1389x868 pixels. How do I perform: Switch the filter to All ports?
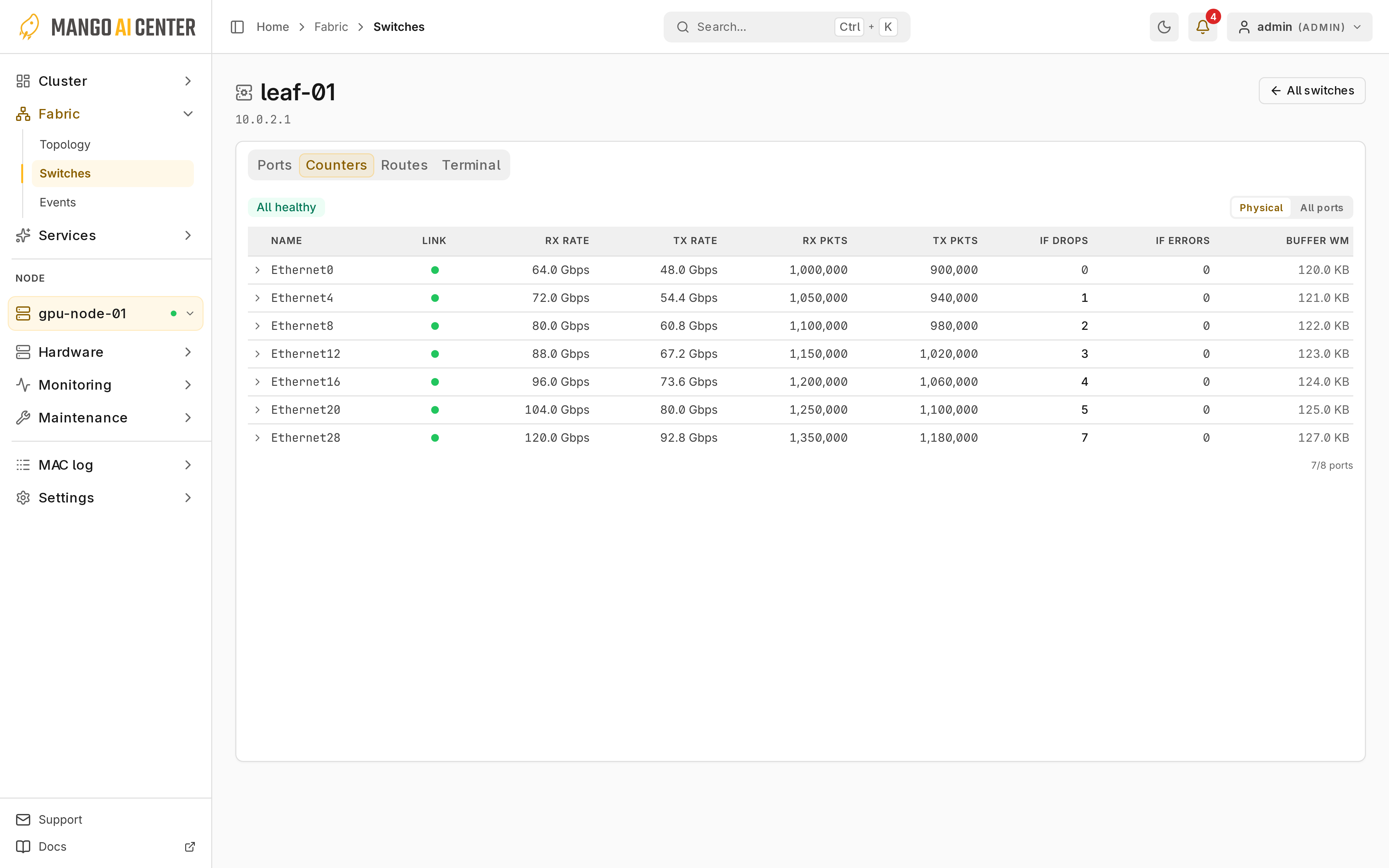click(x=1321, y=207)
